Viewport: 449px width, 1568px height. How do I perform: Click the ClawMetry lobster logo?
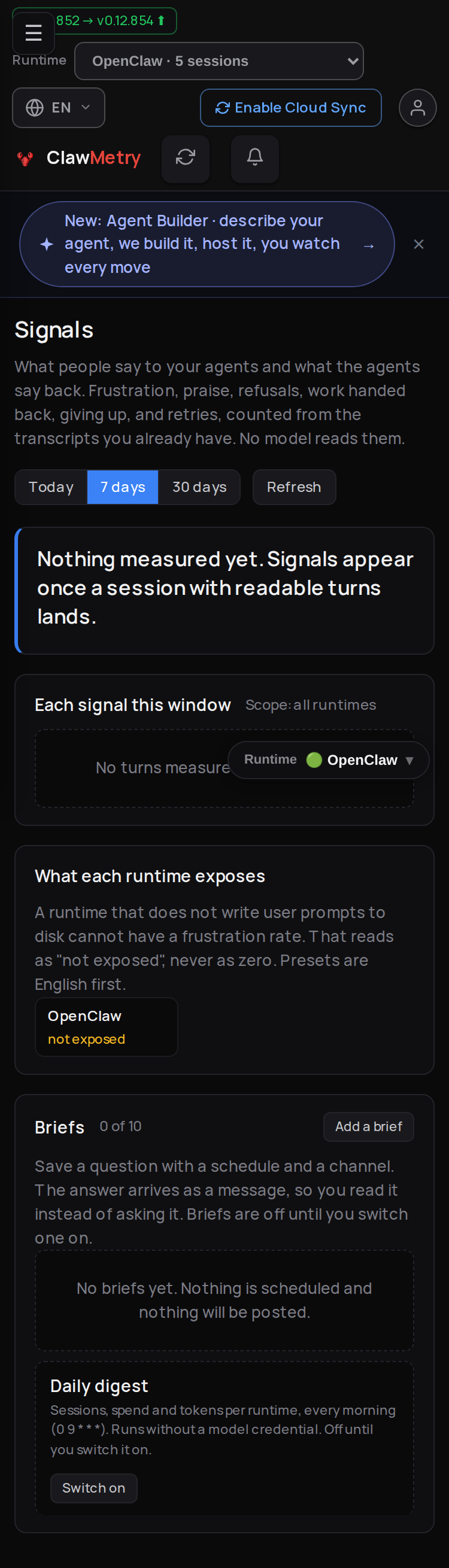click(25, 159)
